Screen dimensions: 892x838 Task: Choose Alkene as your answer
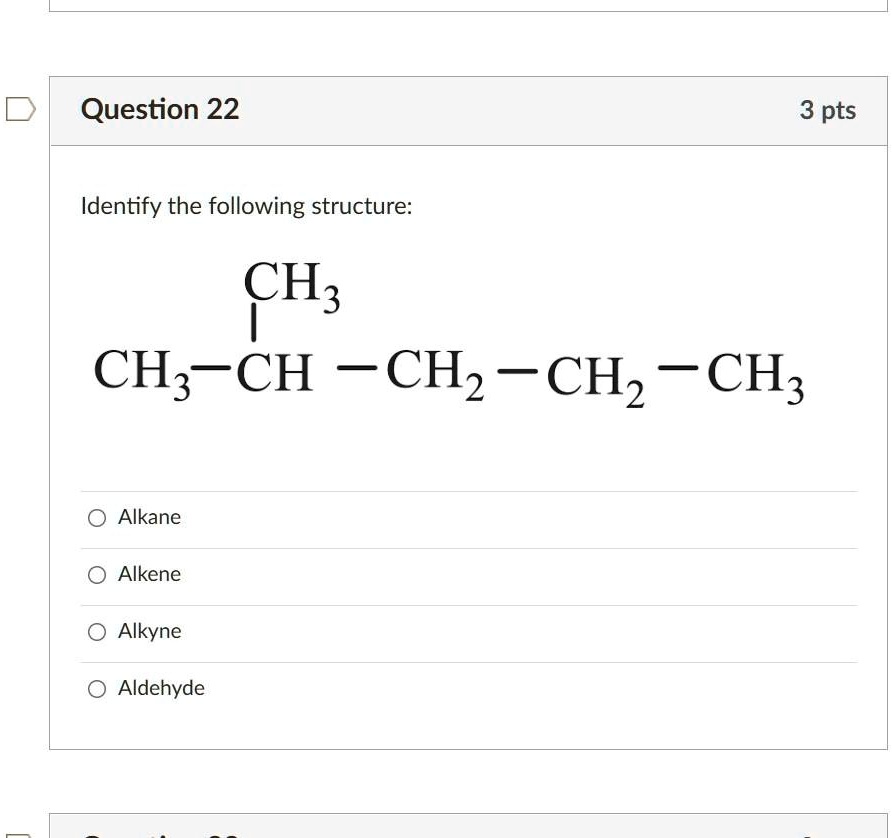96,574
